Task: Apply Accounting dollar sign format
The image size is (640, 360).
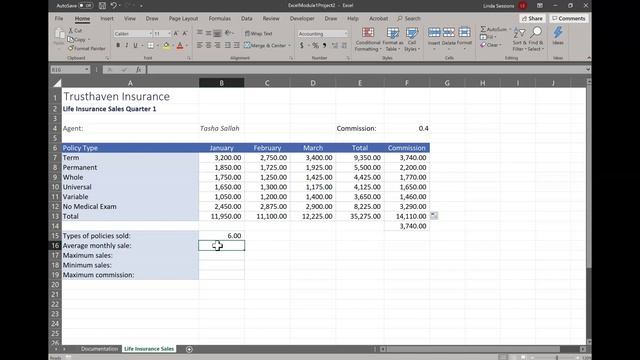Action: [x=302, y=45]
